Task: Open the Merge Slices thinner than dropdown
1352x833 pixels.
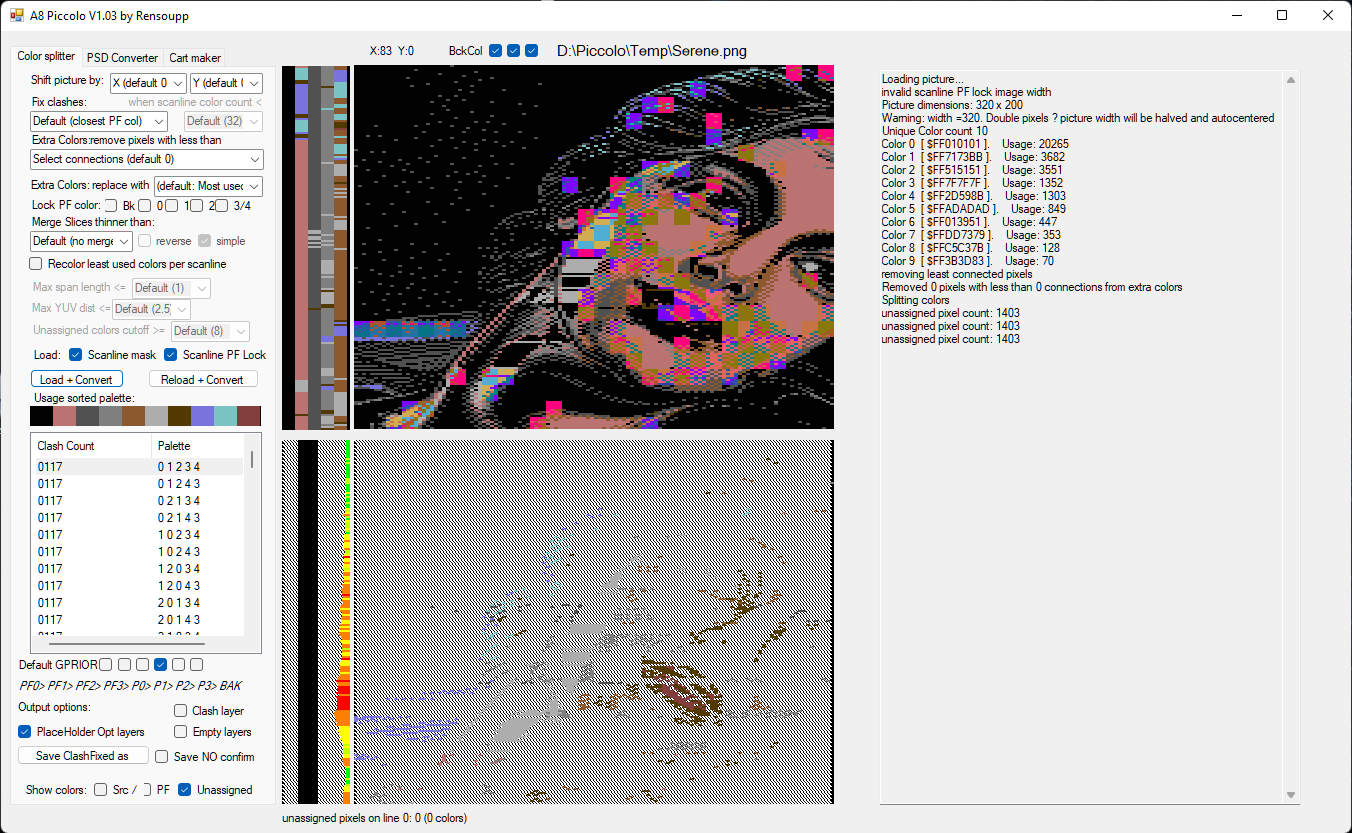Action: click(x=81, y=241)
